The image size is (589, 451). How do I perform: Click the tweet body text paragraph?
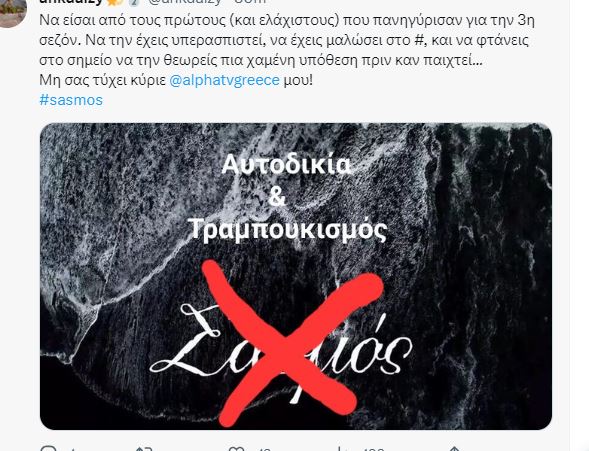287,50
